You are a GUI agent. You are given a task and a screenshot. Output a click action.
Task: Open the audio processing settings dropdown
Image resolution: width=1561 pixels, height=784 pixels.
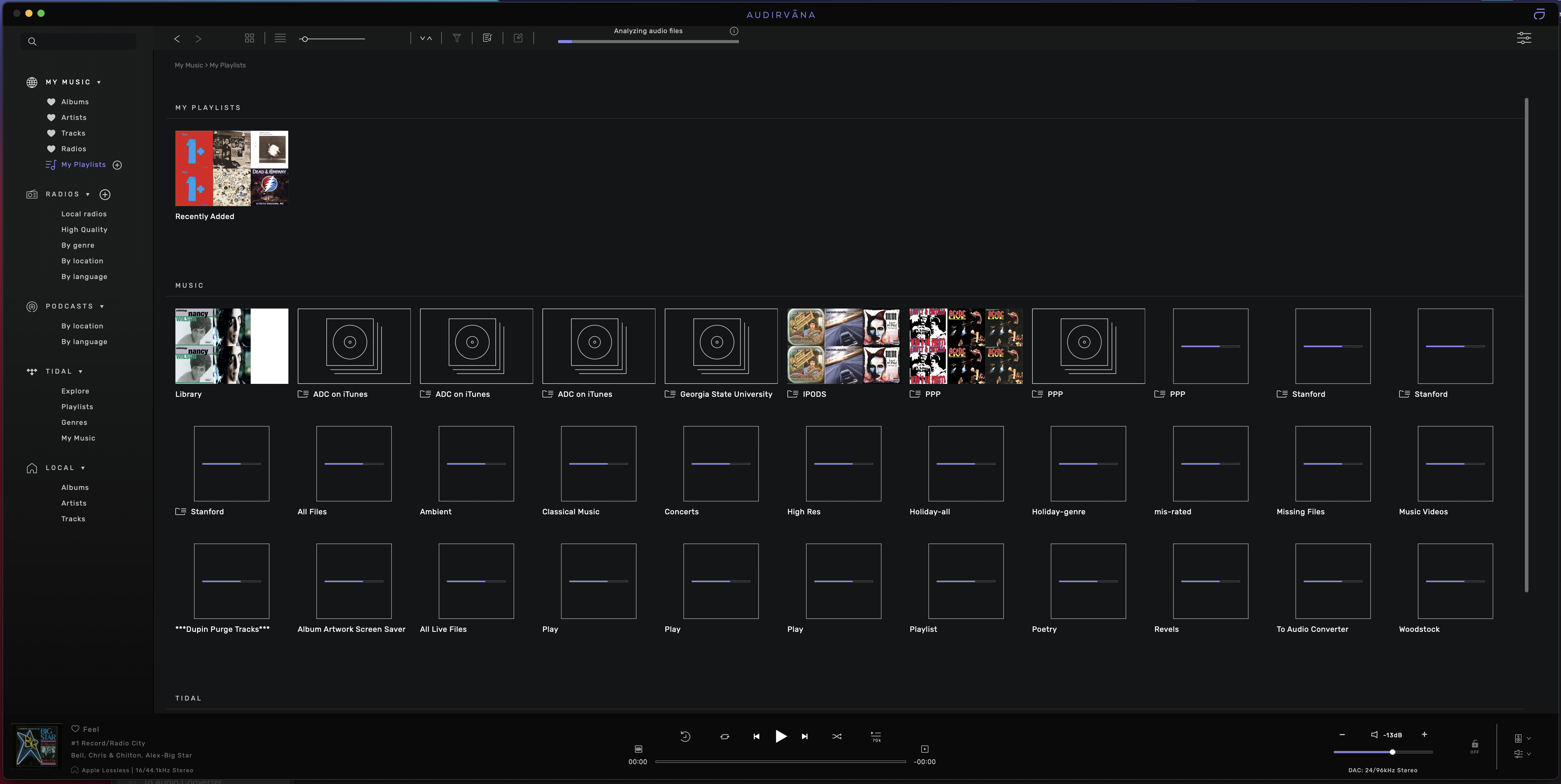click(x=1522, y=754)
